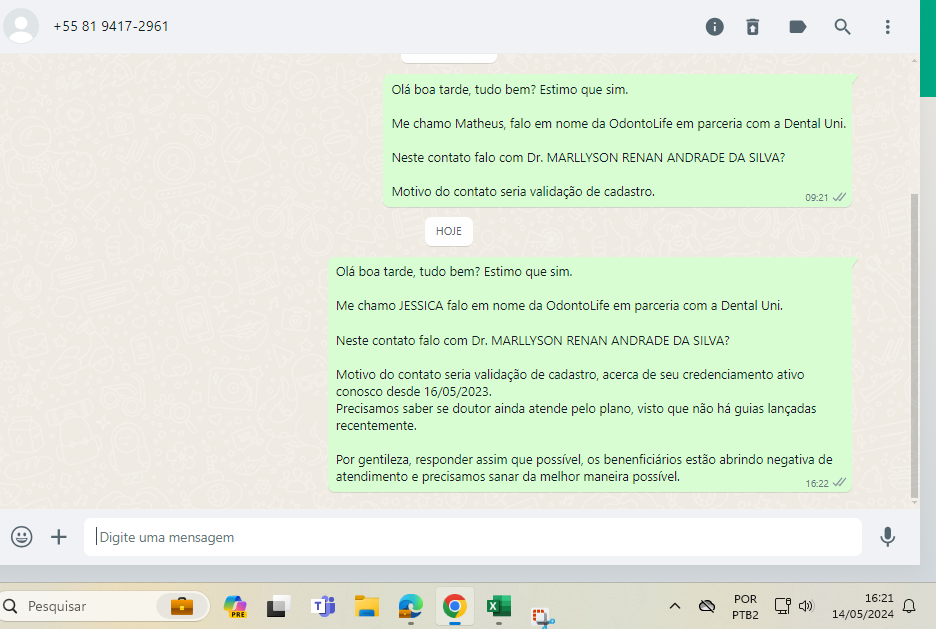The height and width of the screenshot is (629, 936).
Task: Click the network connection tray icon
Action: click(783, 606)
